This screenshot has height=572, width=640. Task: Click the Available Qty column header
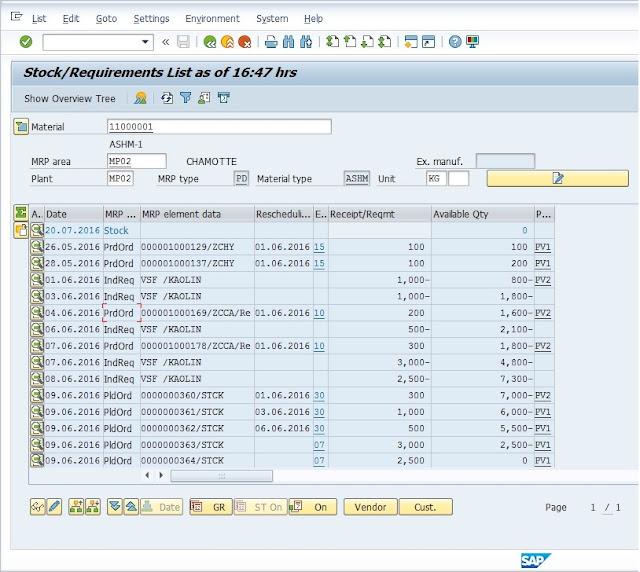(482, 214)
